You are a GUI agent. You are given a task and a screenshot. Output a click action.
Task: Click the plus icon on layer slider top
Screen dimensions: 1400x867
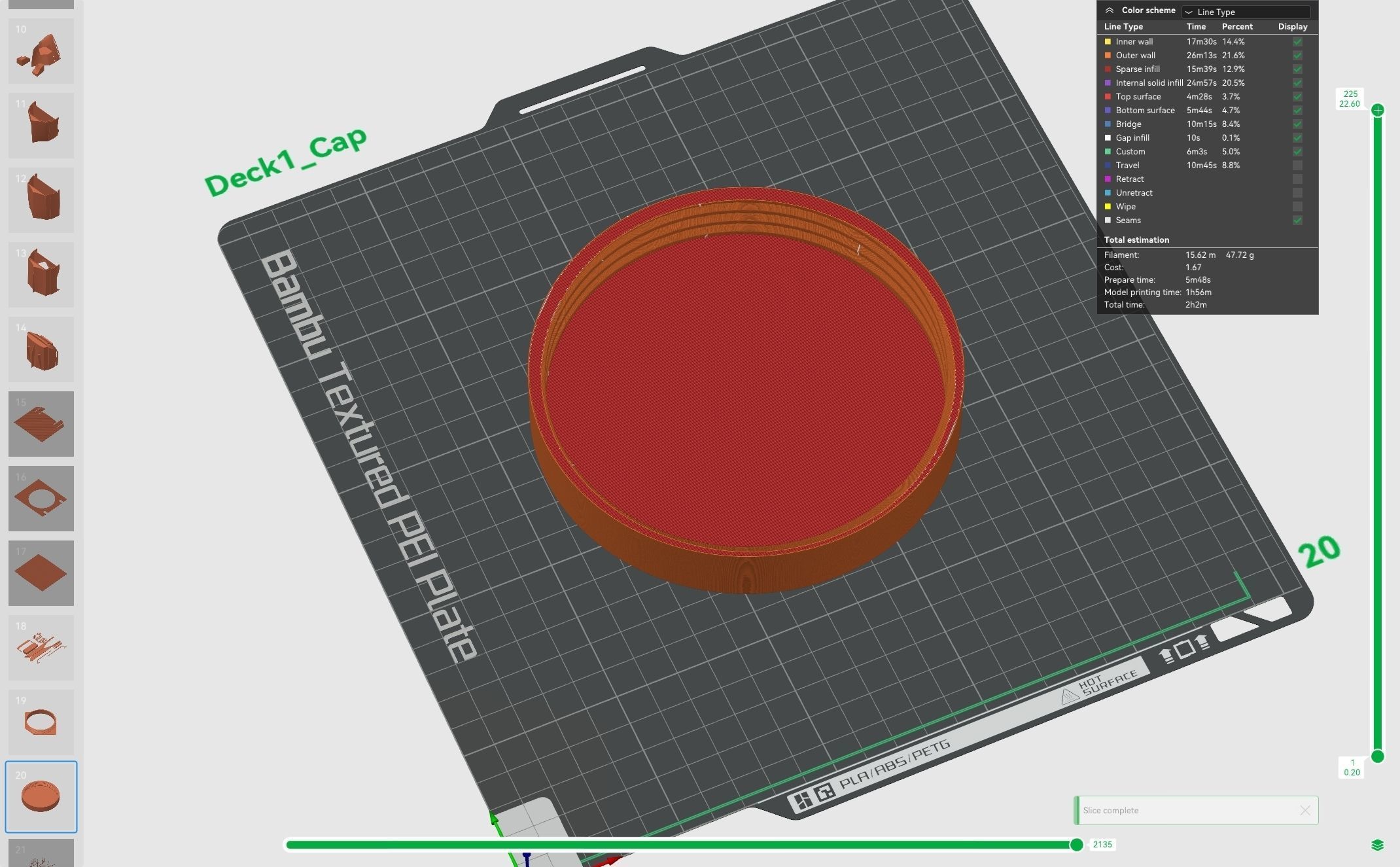[x=1378, y=110]
